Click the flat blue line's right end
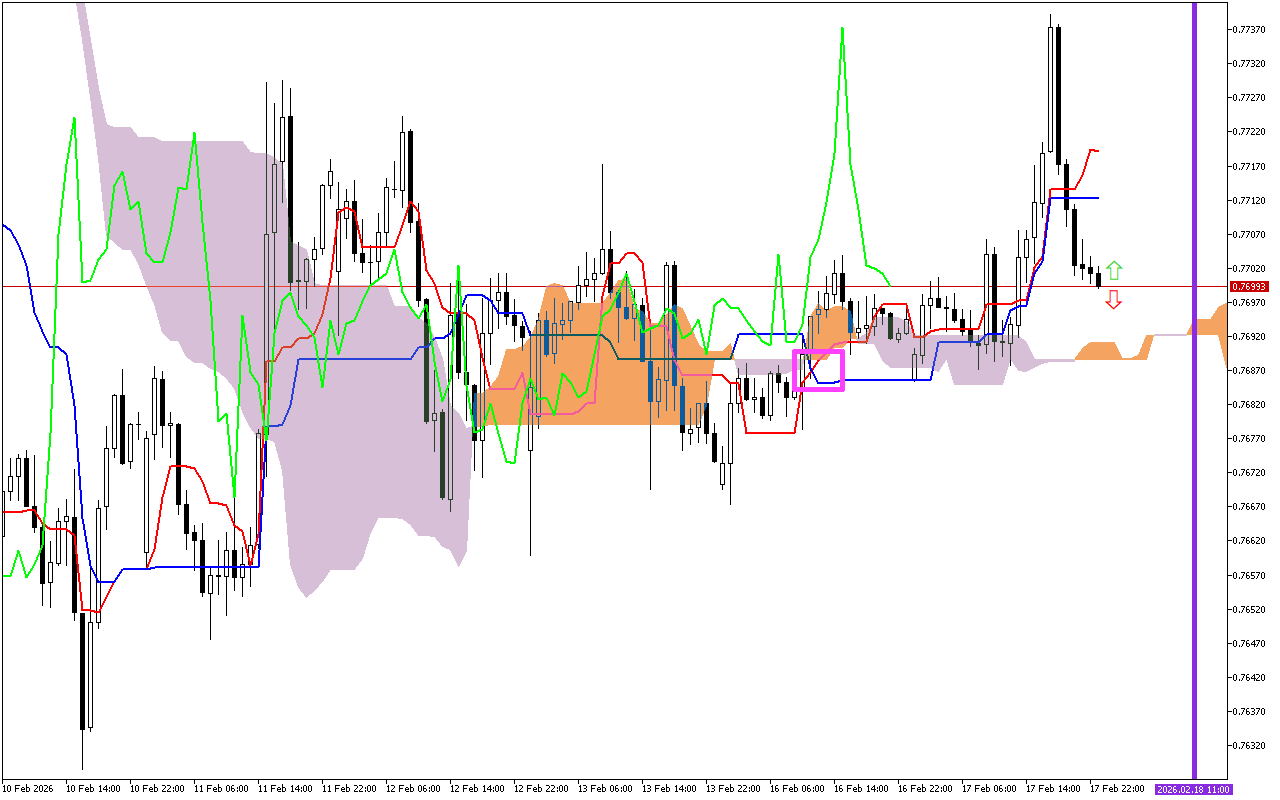The image size is (1280, 800). tap(1097, 198)
